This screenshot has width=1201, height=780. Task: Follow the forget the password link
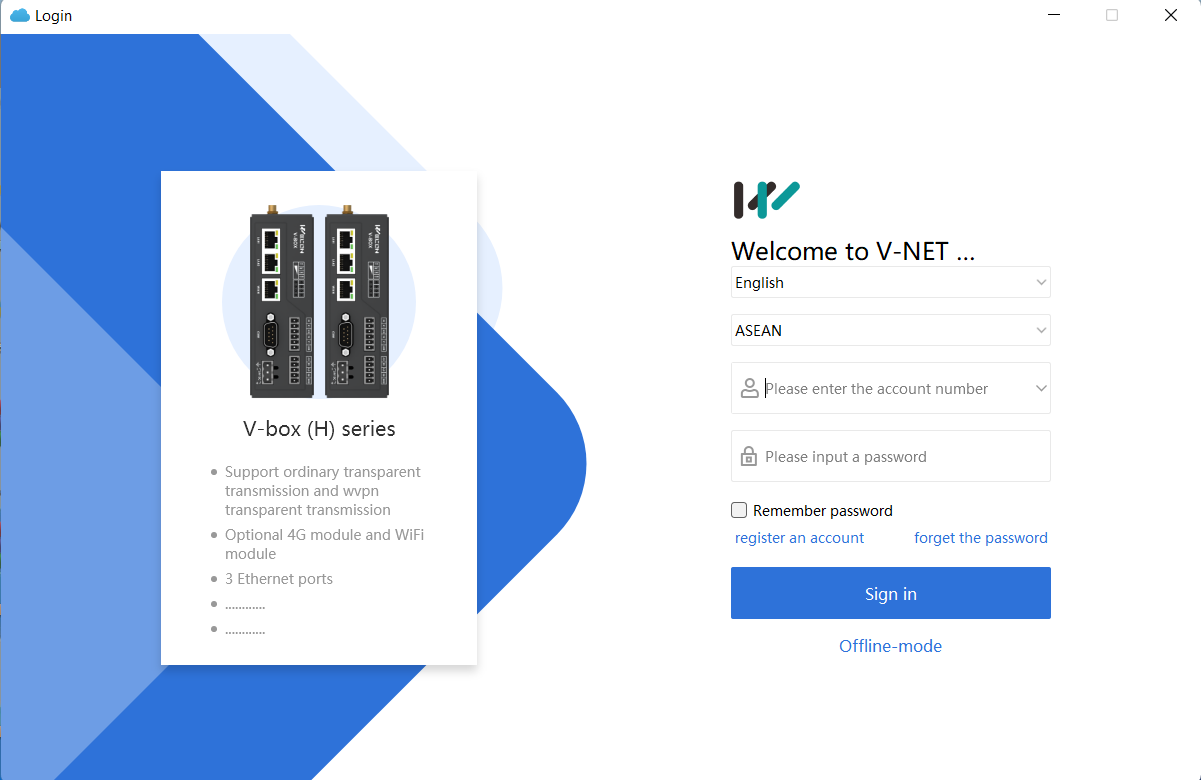pos(981,538)
